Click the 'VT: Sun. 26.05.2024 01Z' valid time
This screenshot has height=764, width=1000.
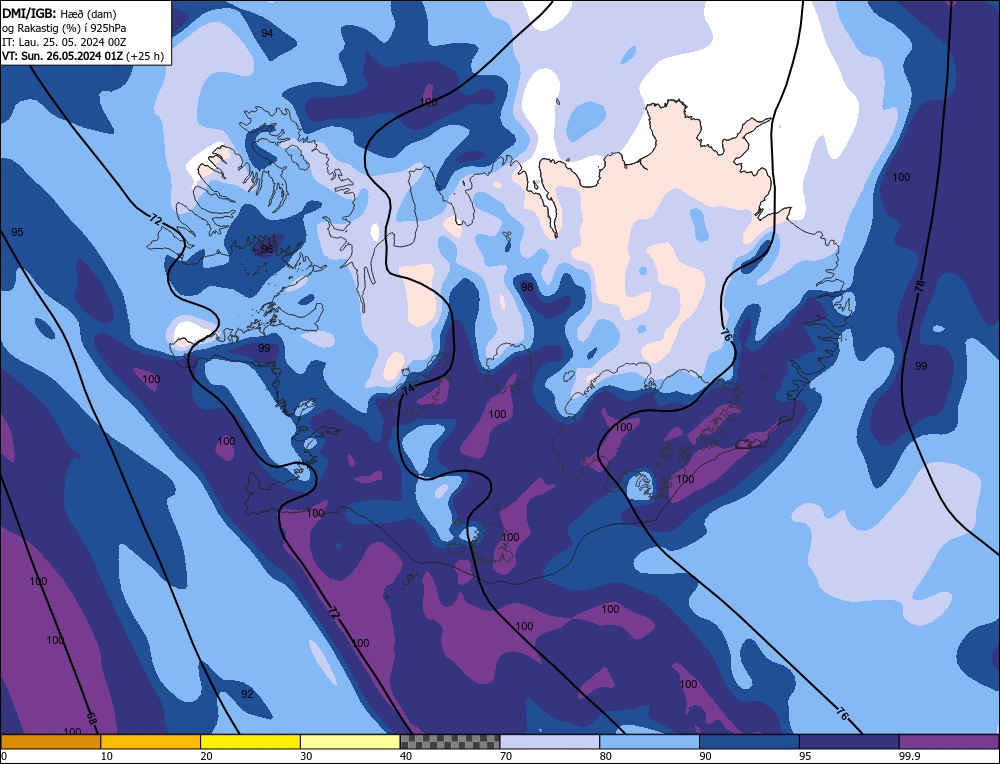coord(63,56)
